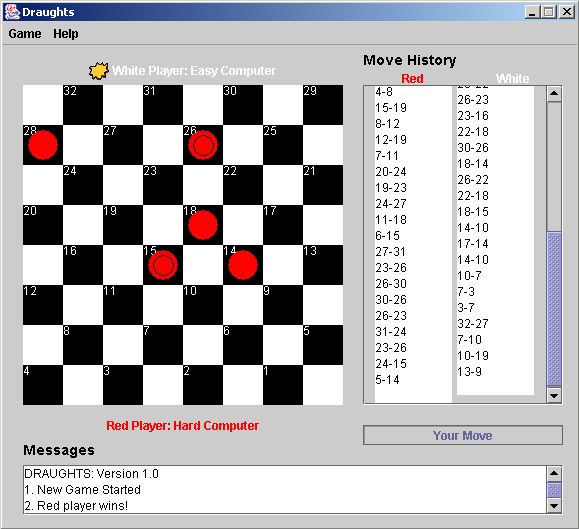The image size is (579, 529).
Task: Click empty board square 21
Action: (323, 185)
